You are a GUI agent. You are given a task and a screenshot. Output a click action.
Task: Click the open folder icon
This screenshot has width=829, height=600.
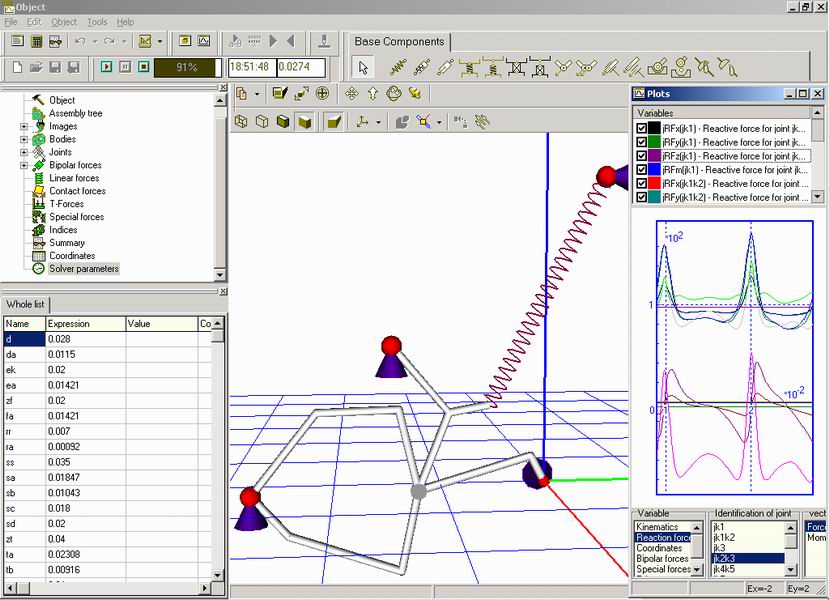click(x=36, y=67)
